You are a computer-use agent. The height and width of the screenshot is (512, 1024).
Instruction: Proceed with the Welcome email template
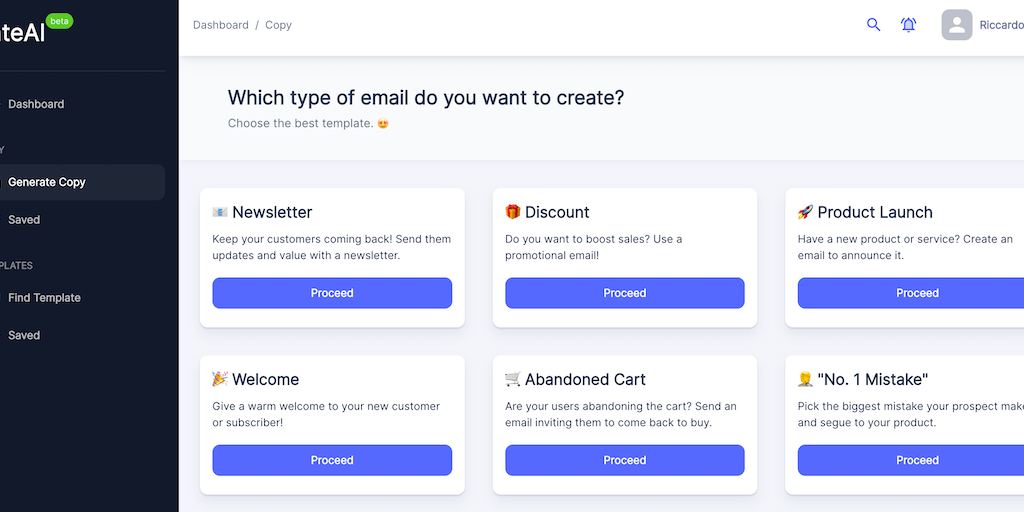point(332,460)
